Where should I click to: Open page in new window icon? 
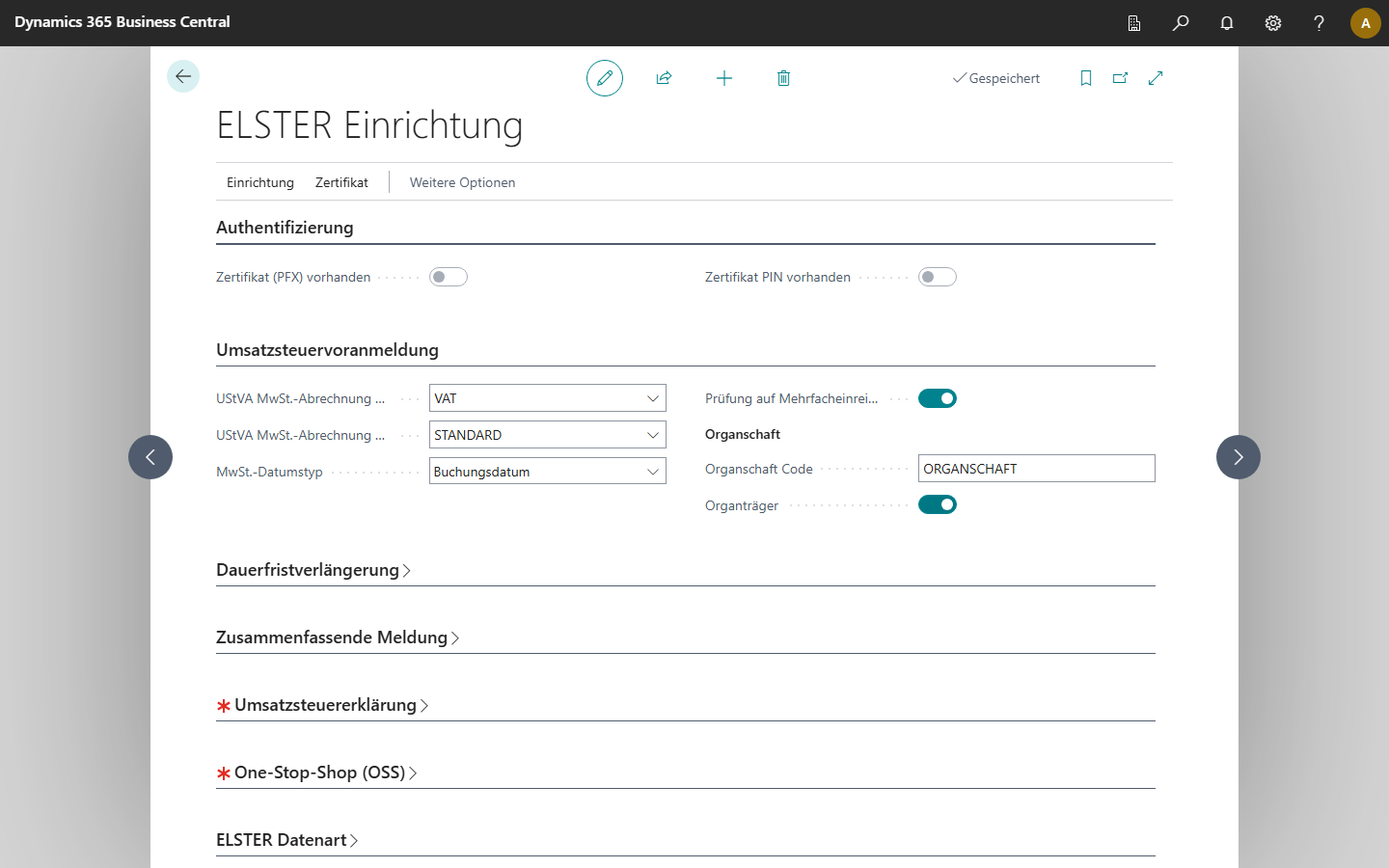[1120, 78]
